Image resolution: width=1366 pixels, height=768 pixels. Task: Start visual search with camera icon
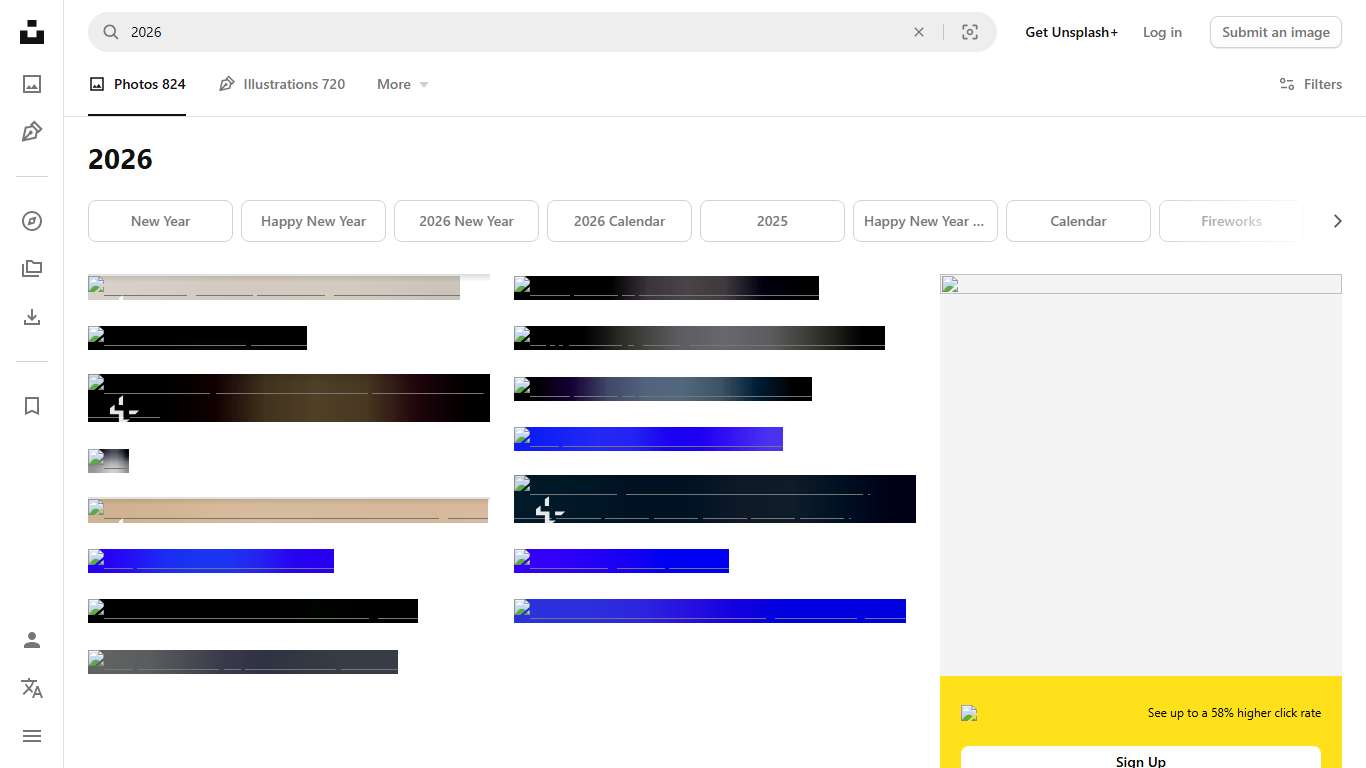[x=969, y=32]
